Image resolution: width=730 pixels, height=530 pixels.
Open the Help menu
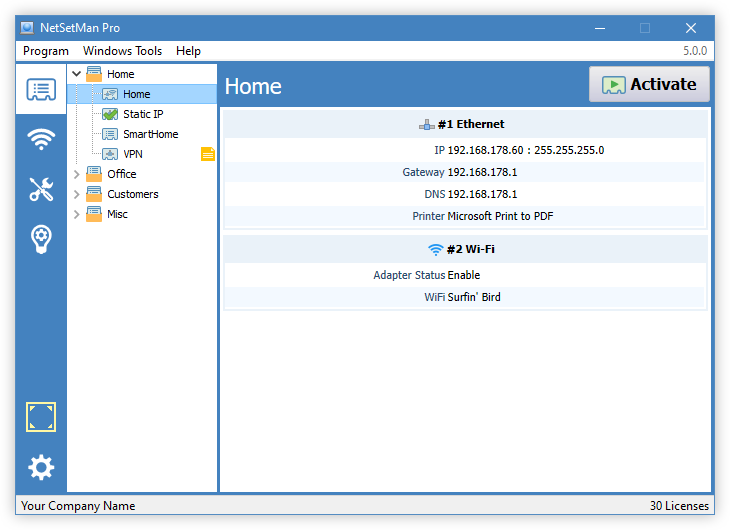pos(188,51)
